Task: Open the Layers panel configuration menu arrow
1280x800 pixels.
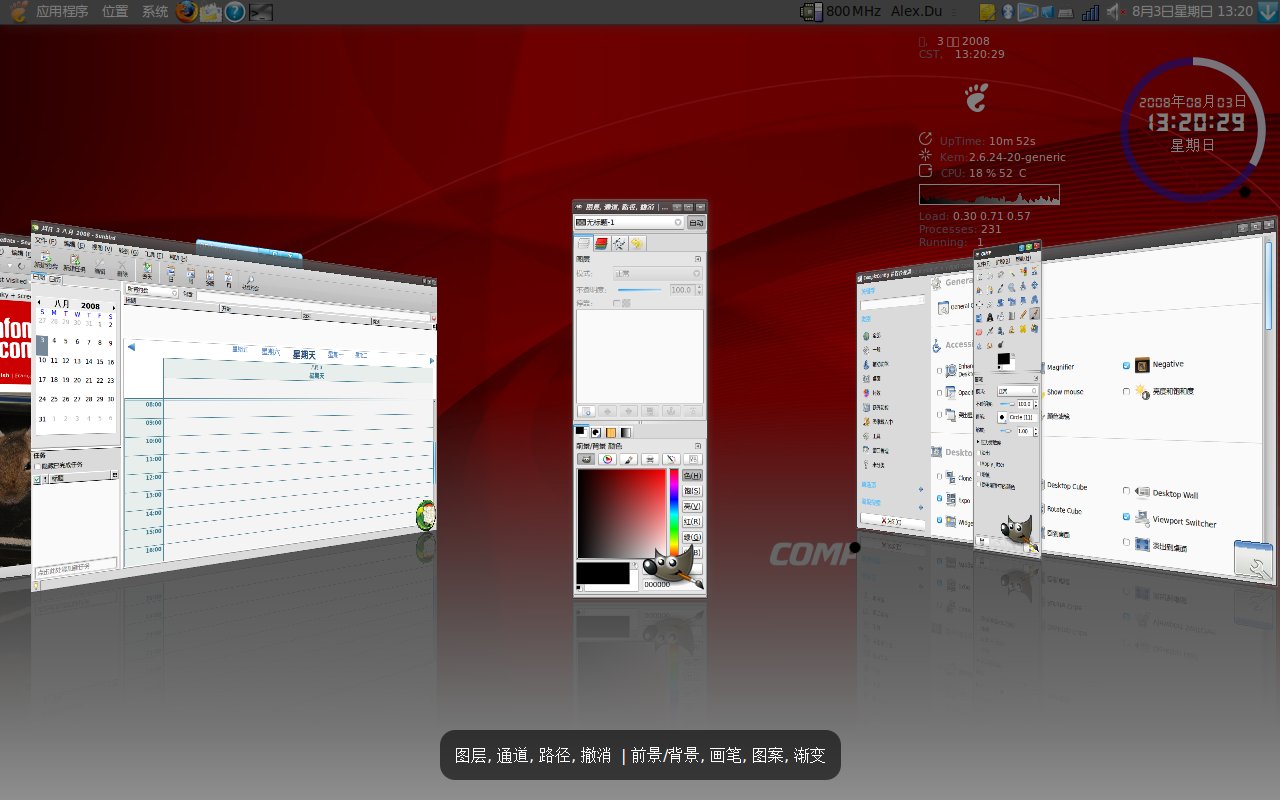Action: pyautogui.click(x=697, y=259)
